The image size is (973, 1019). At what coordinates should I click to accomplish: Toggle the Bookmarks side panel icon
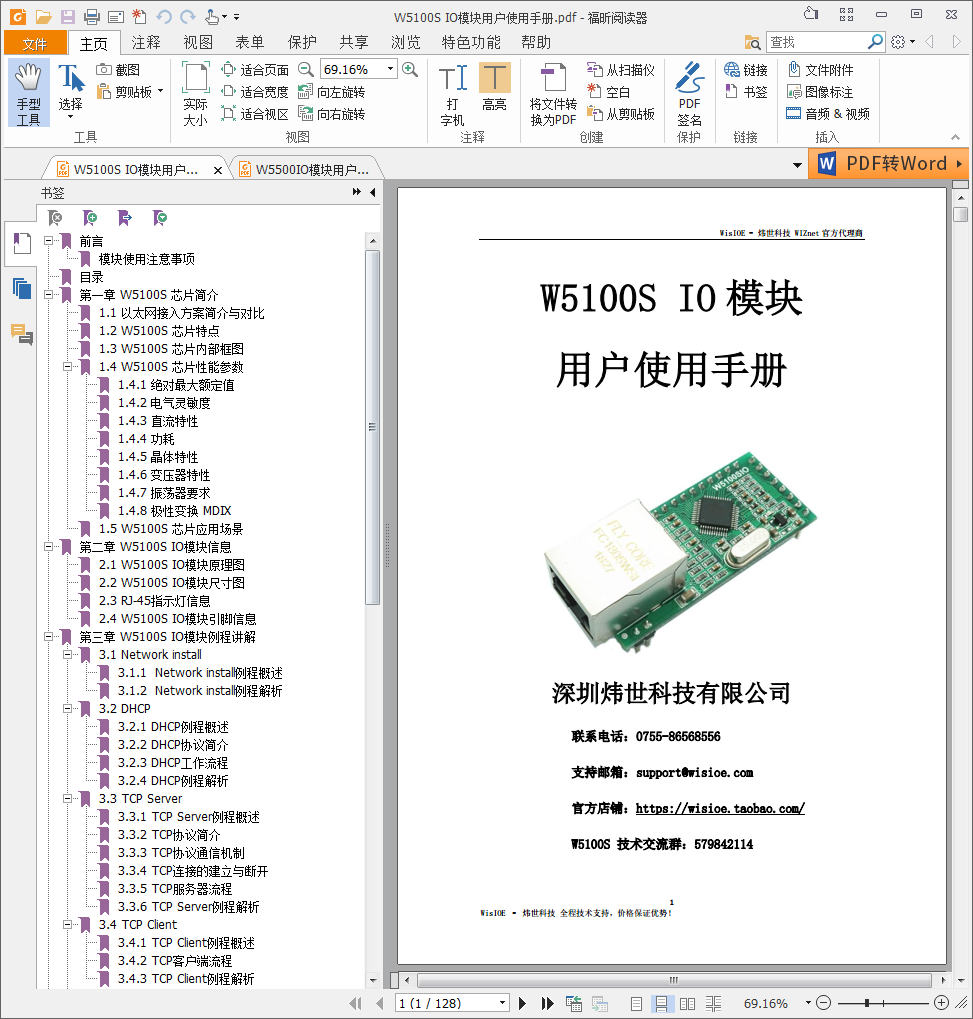point(21,244)
